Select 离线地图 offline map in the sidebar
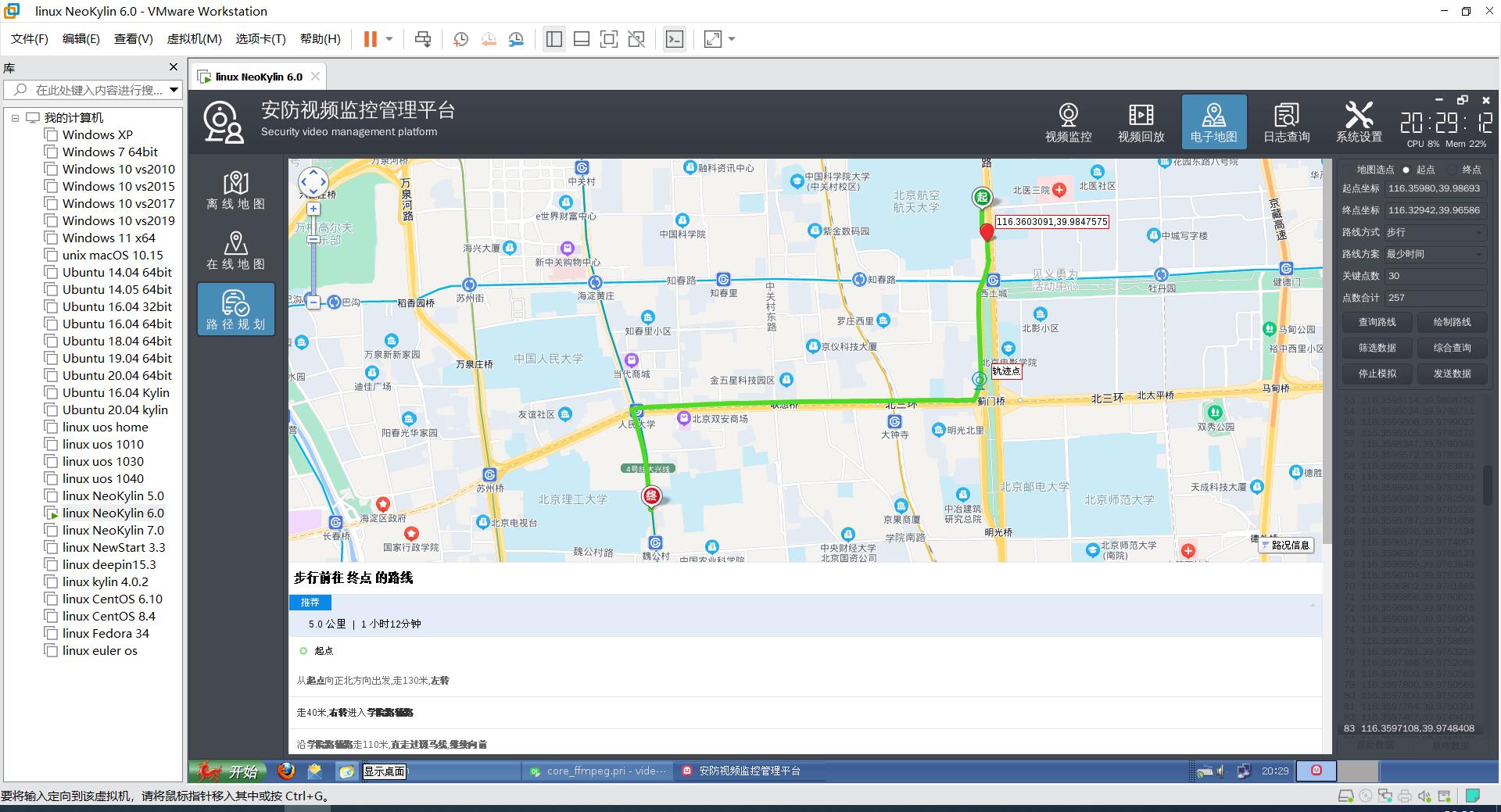 coord(235,190)
